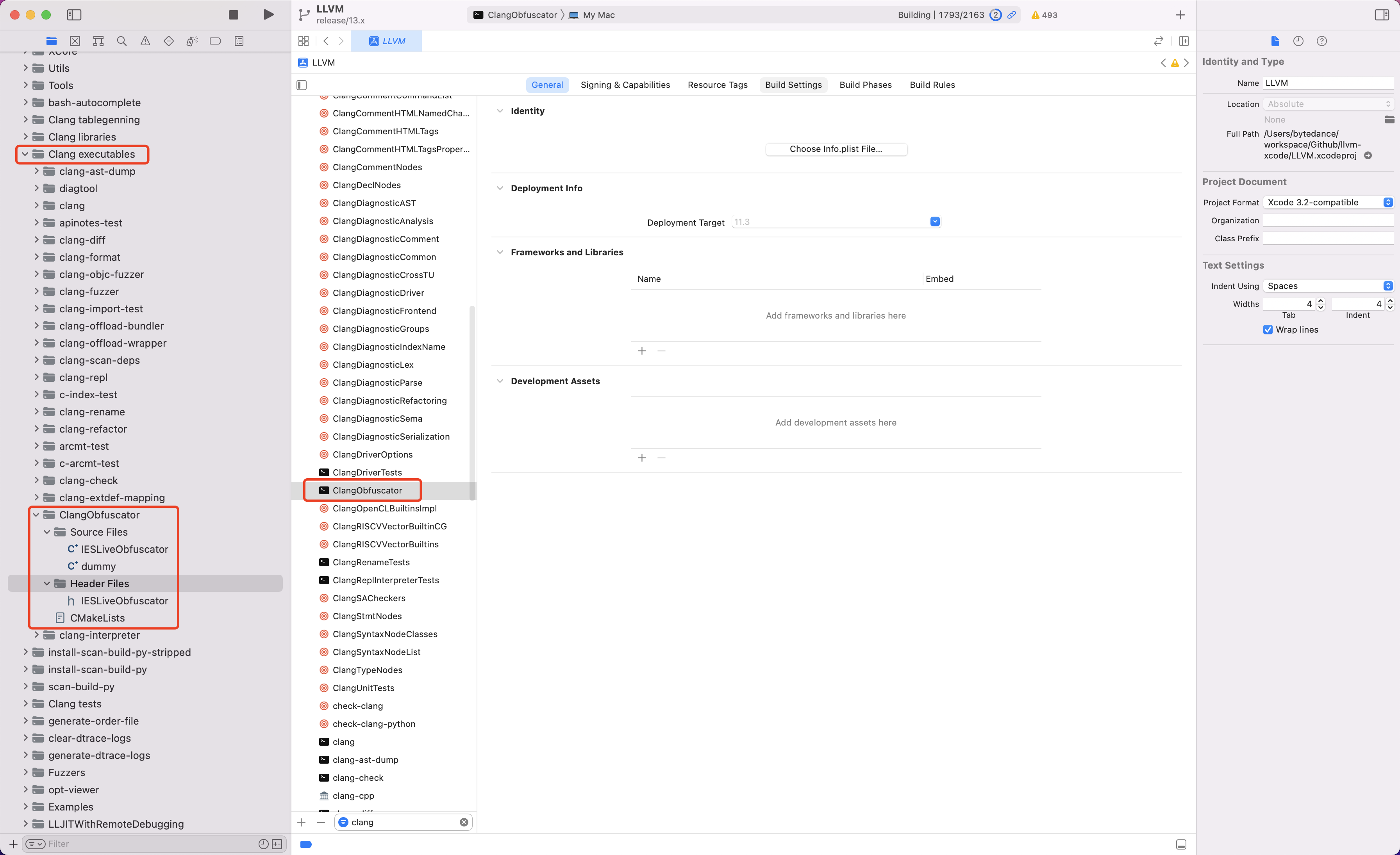The height and width of the screenshot is (855, 1400).
Task: Open the Issue navigator warning icon
Action: 145,41
